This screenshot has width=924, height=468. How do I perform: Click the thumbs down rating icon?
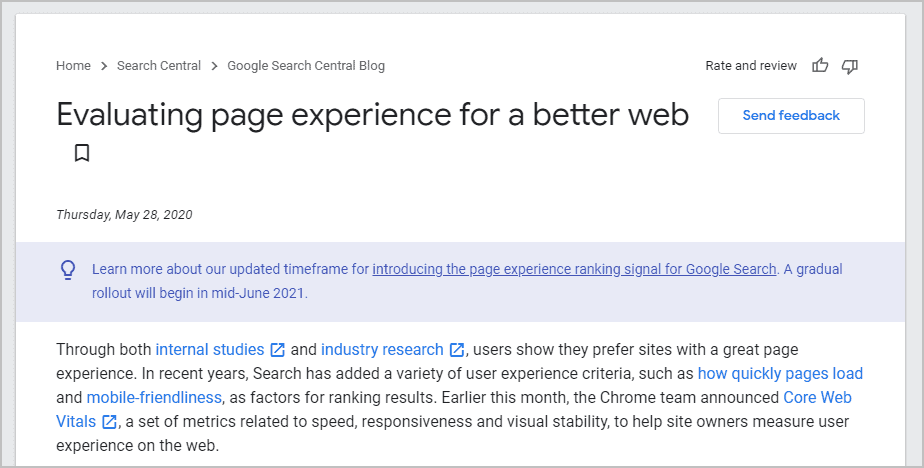pos(849,66)
